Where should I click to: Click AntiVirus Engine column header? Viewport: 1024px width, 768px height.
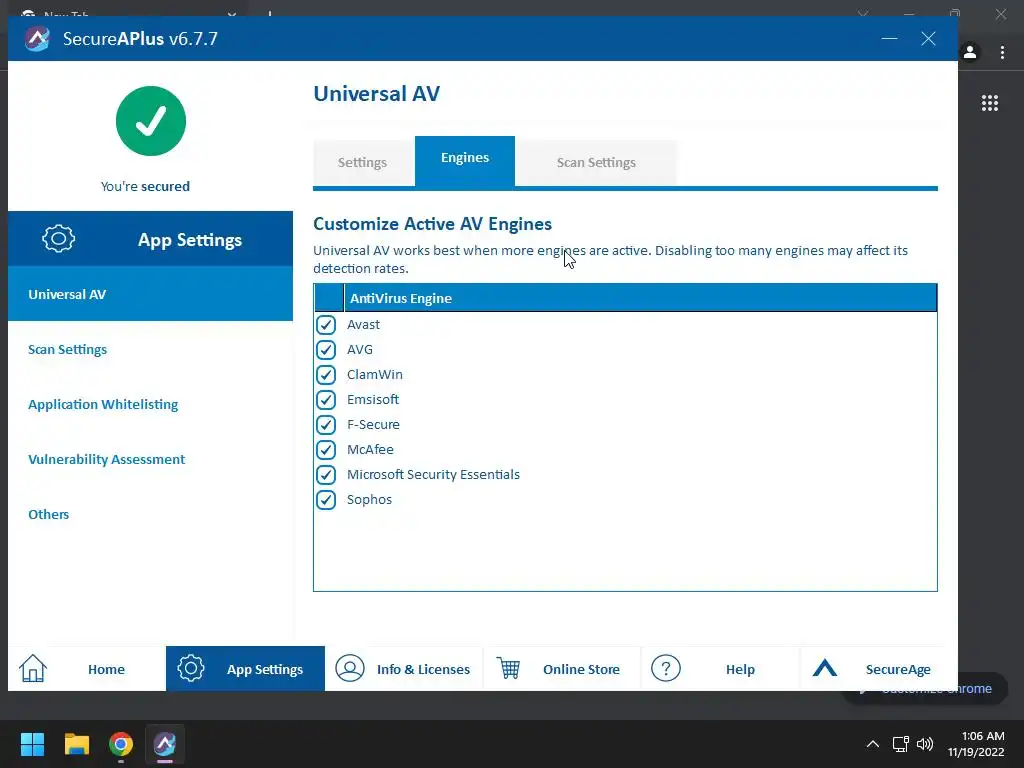pos(640,298)
